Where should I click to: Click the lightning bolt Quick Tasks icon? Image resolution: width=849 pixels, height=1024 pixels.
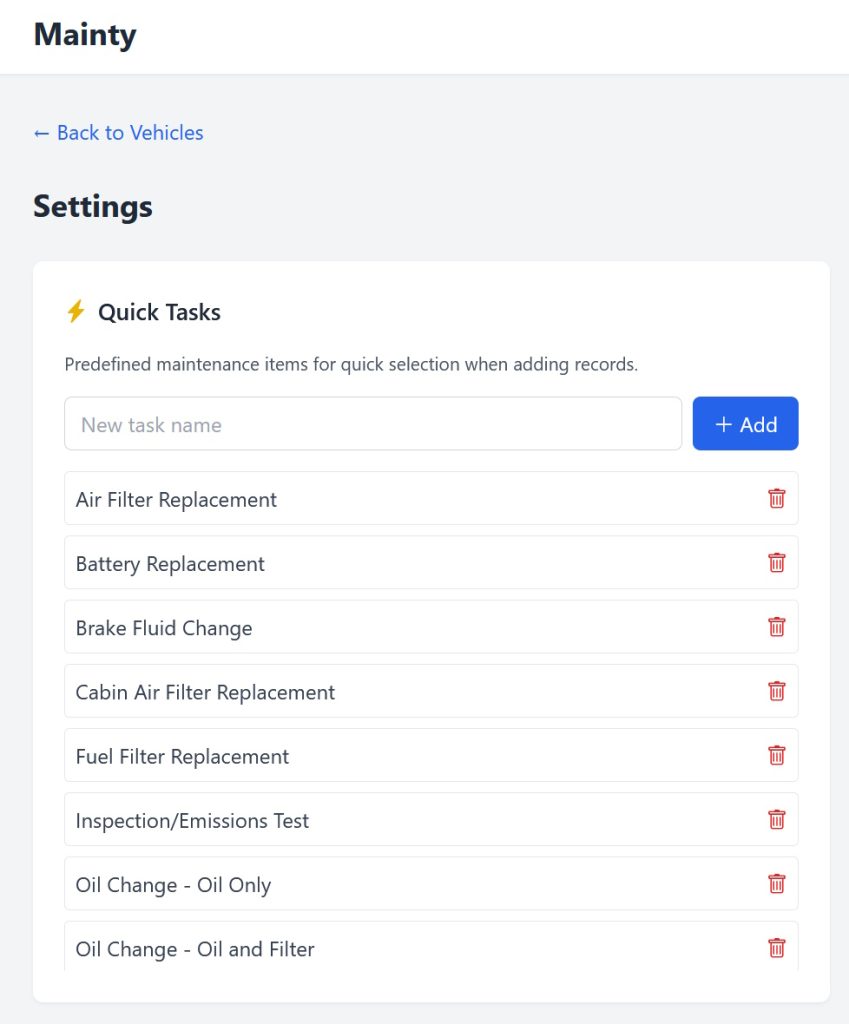pos(74,311)
